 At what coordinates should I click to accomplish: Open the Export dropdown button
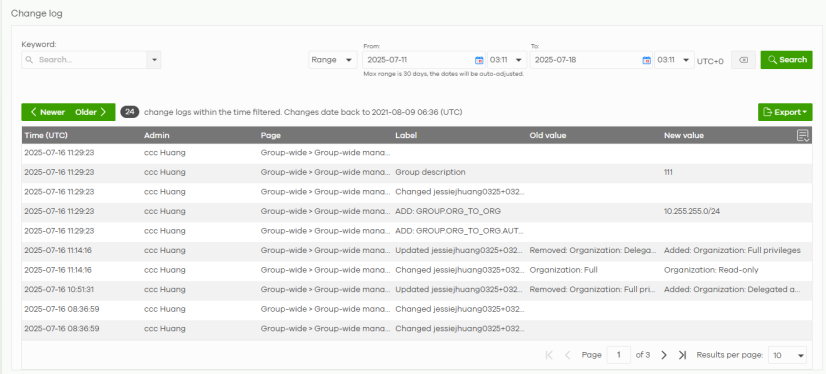coord(785,112)
